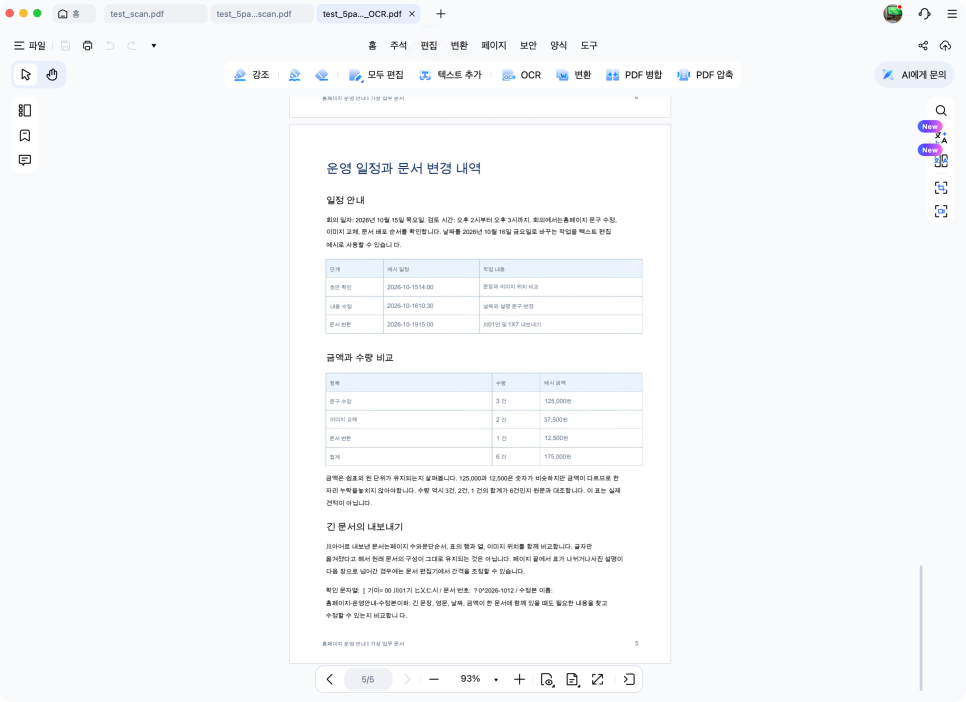Viewport: 966px width, 702px height.
Task: Select the 강조 highlight tool
Action: 251,75
